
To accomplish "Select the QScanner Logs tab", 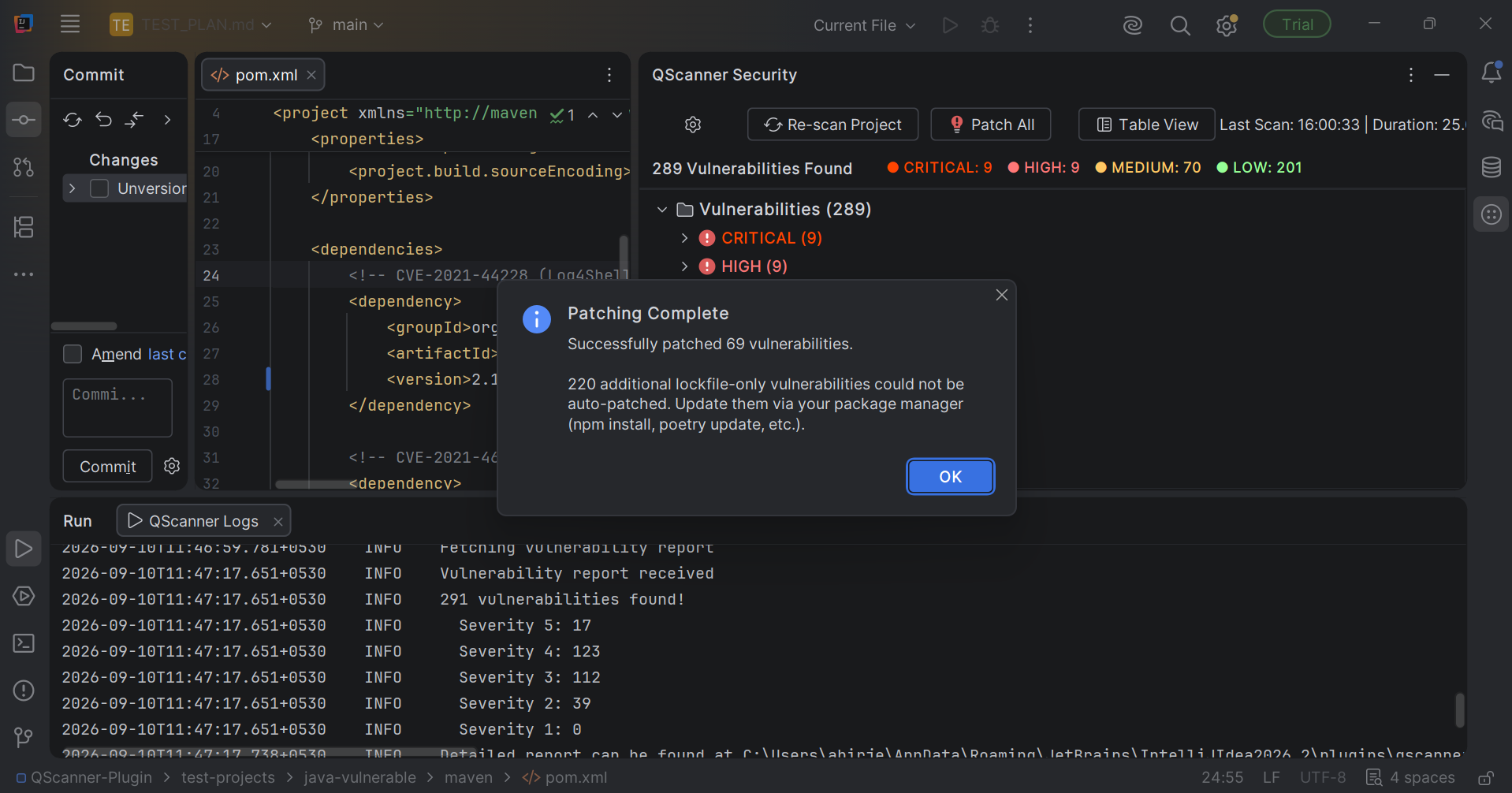I will tap(203, 521).
